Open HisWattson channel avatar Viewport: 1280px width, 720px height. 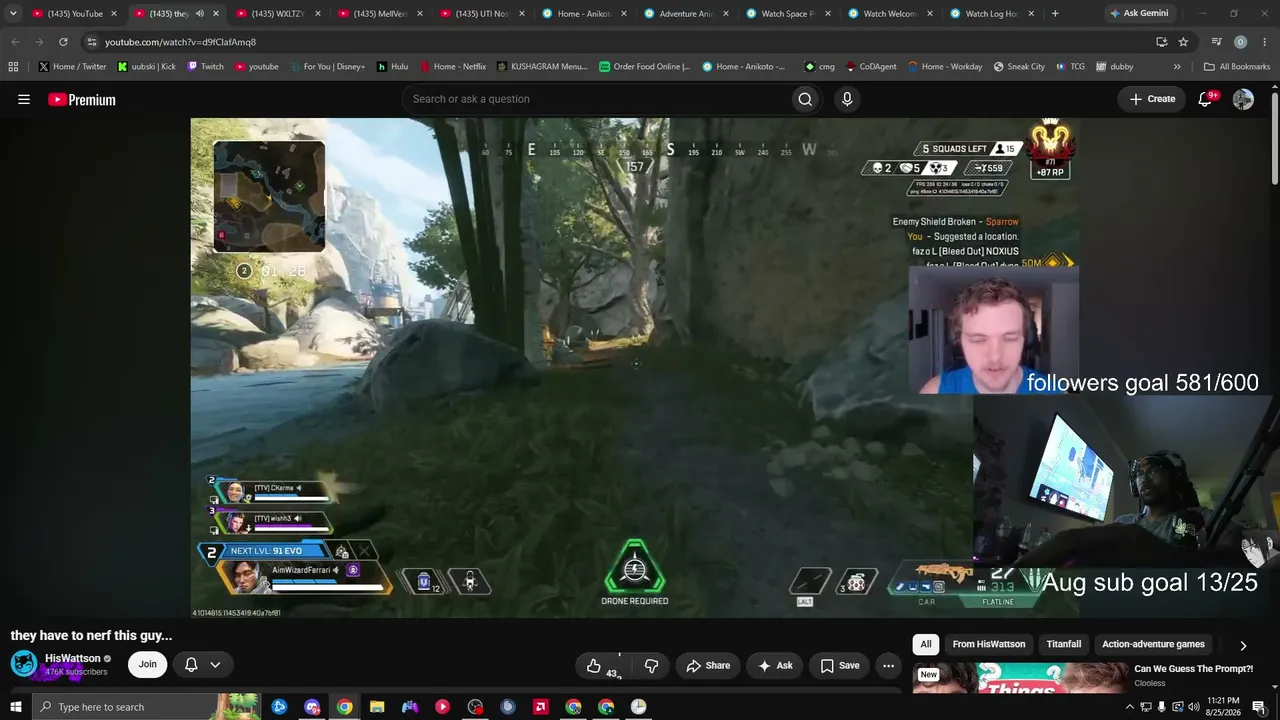click(x=23, y=664)
